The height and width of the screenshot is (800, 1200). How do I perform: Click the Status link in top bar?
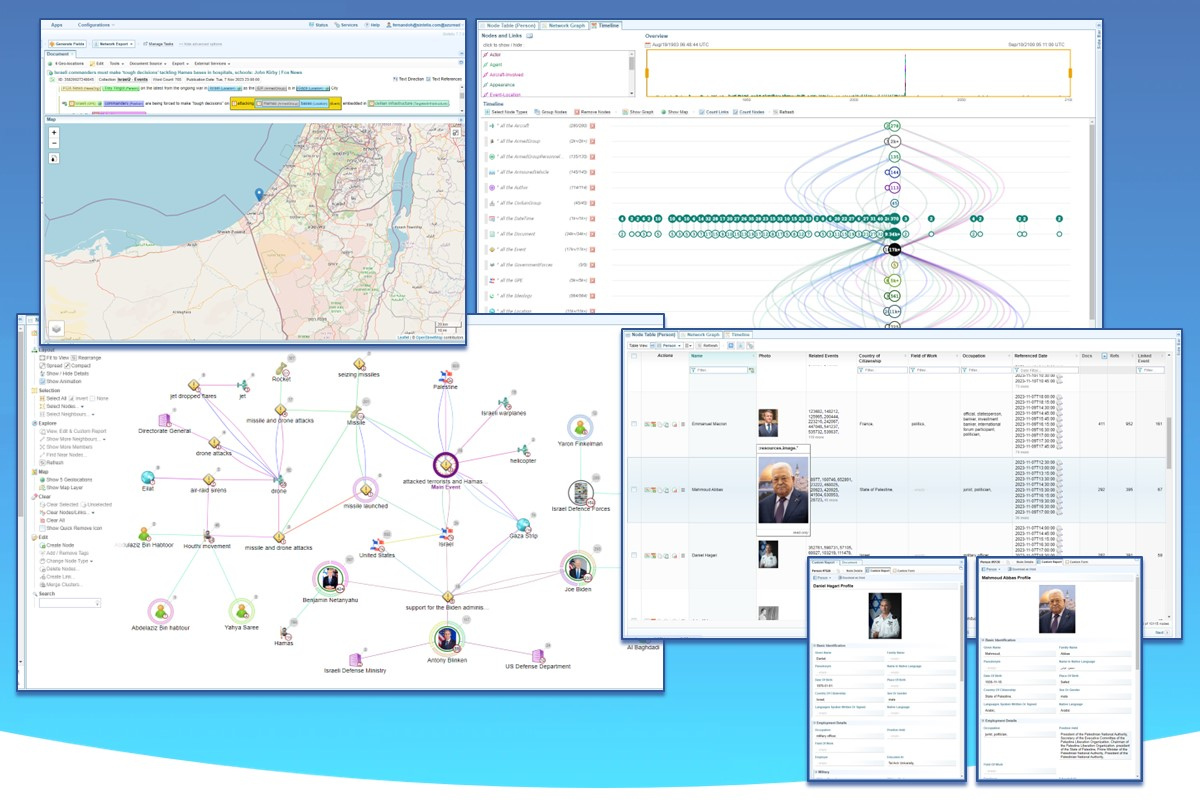316,25
